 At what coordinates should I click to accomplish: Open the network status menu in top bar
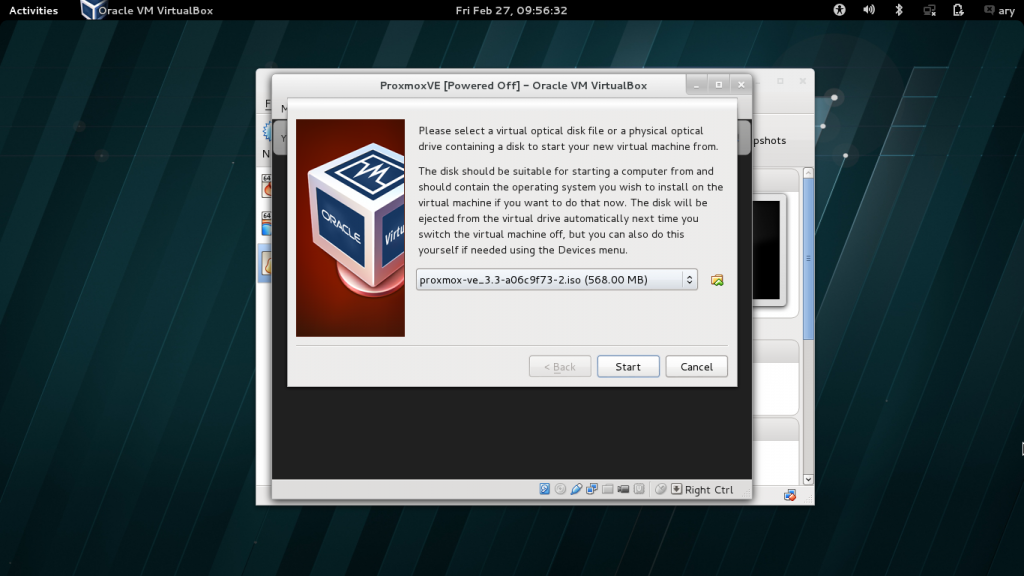929,10
